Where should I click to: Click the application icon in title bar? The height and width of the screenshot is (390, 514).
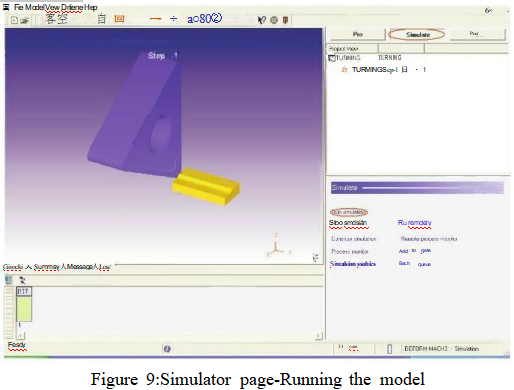[x=6, y=7]
